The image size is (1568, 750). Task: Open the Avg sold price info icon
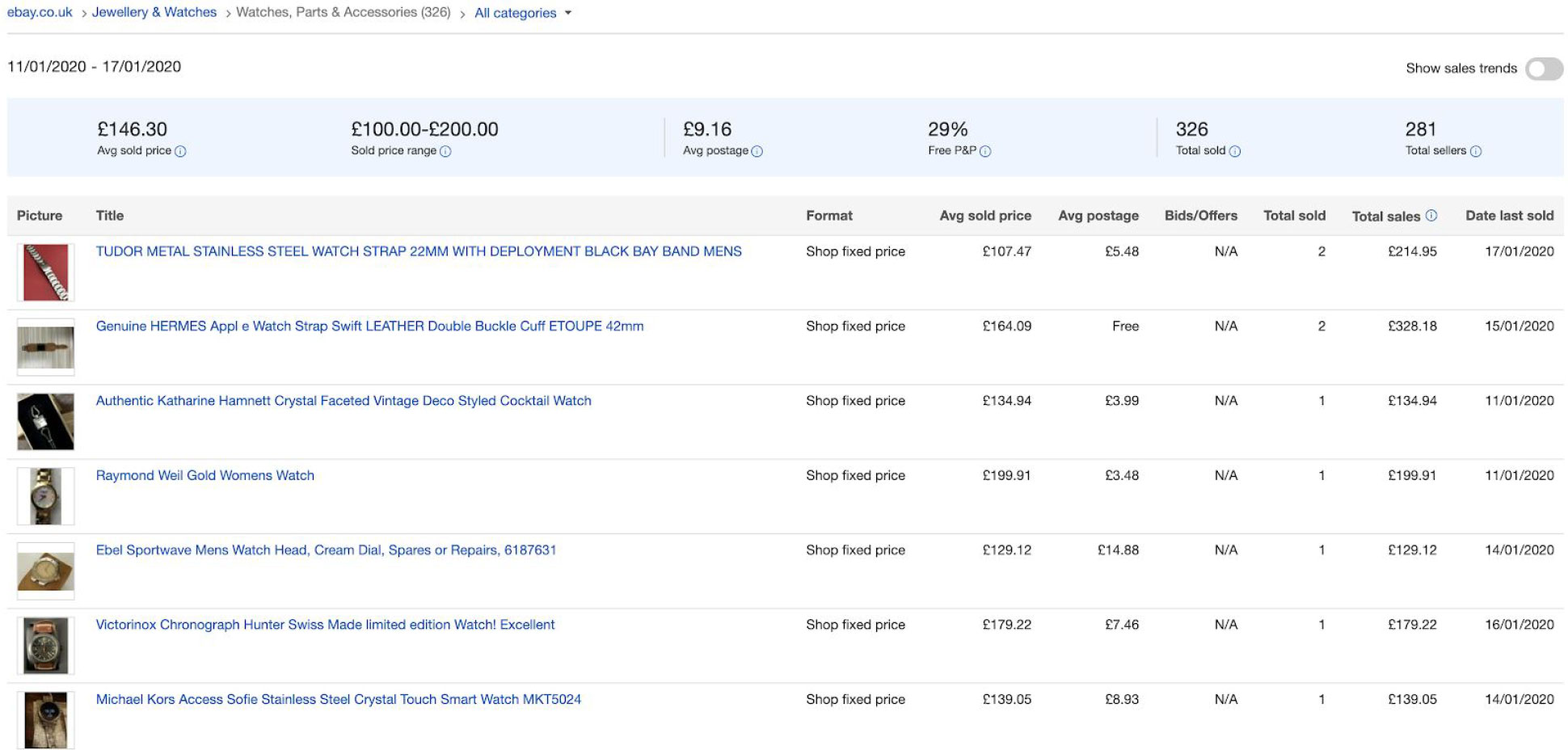tap(180, 151)
